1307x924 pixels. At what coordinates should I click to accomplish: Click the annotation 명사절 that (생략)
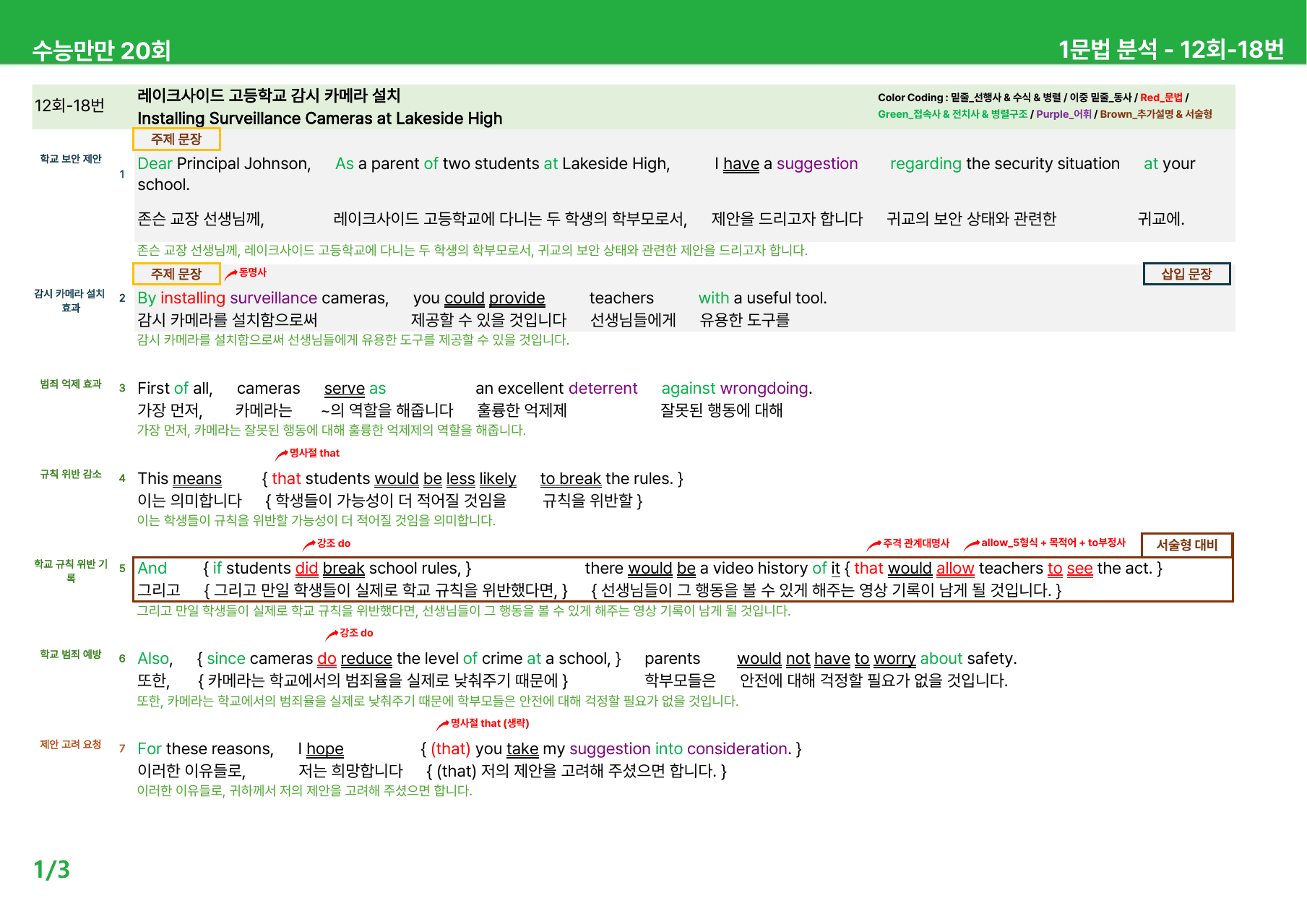(x=490, y=723)
